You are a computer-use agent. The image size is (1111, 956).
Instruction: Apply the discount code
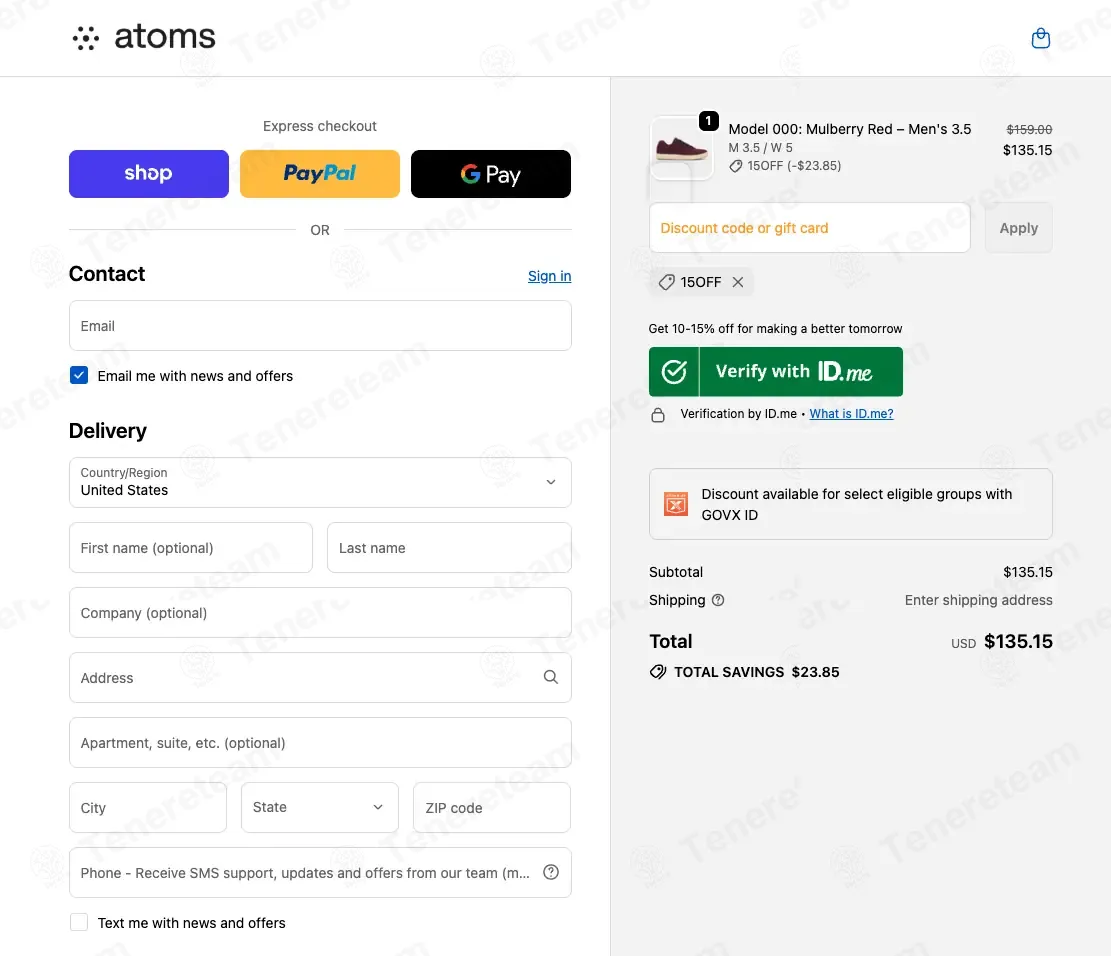(1018, 228)
